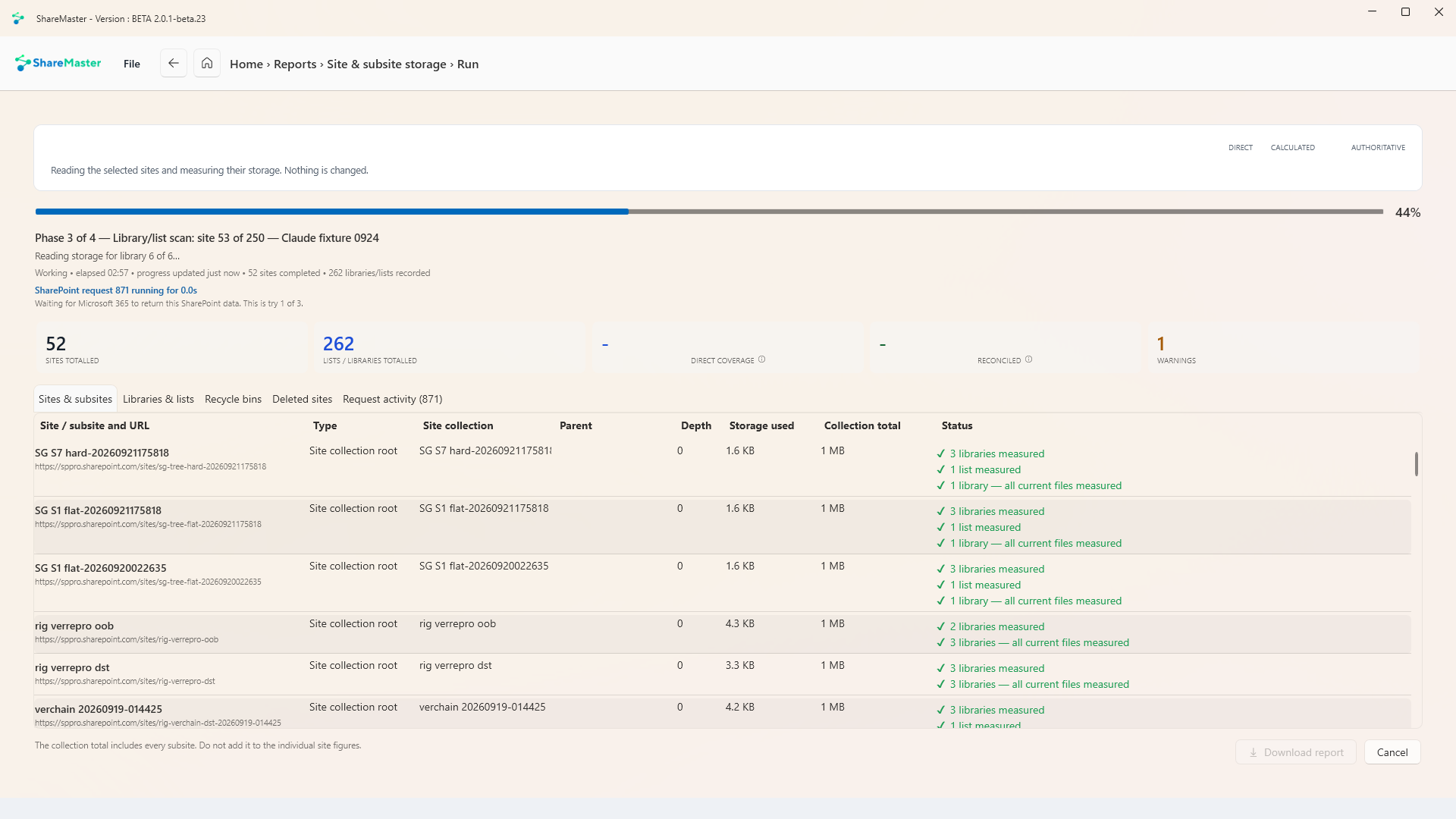
Task: Select the rig verrepro oob site name
Action: 74,626
